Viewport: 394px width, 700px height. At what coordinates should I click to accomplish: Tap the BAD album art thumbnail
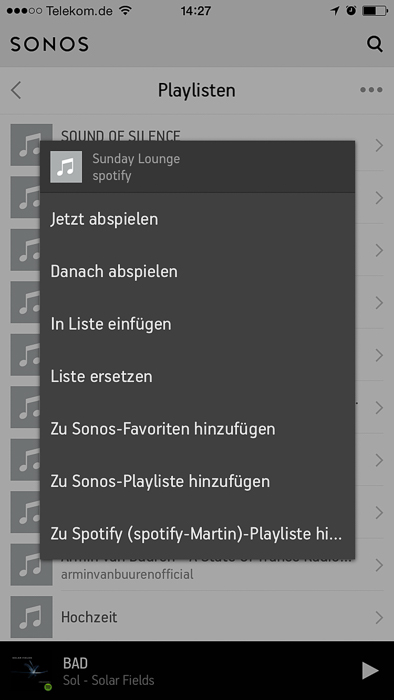tap(31, 671)
